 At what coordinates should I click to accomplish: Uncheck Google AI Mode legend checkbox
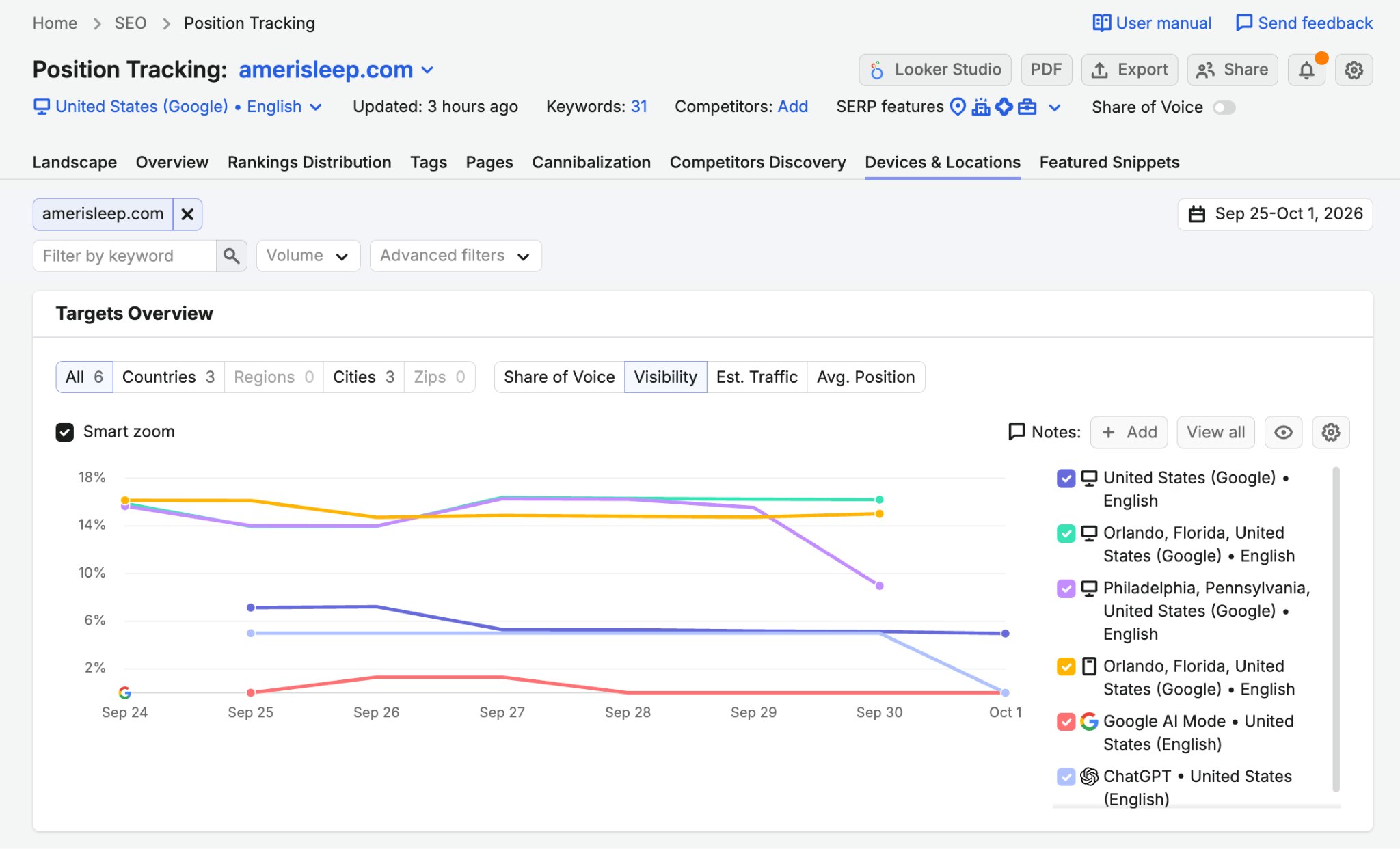tap(1066, 721)
